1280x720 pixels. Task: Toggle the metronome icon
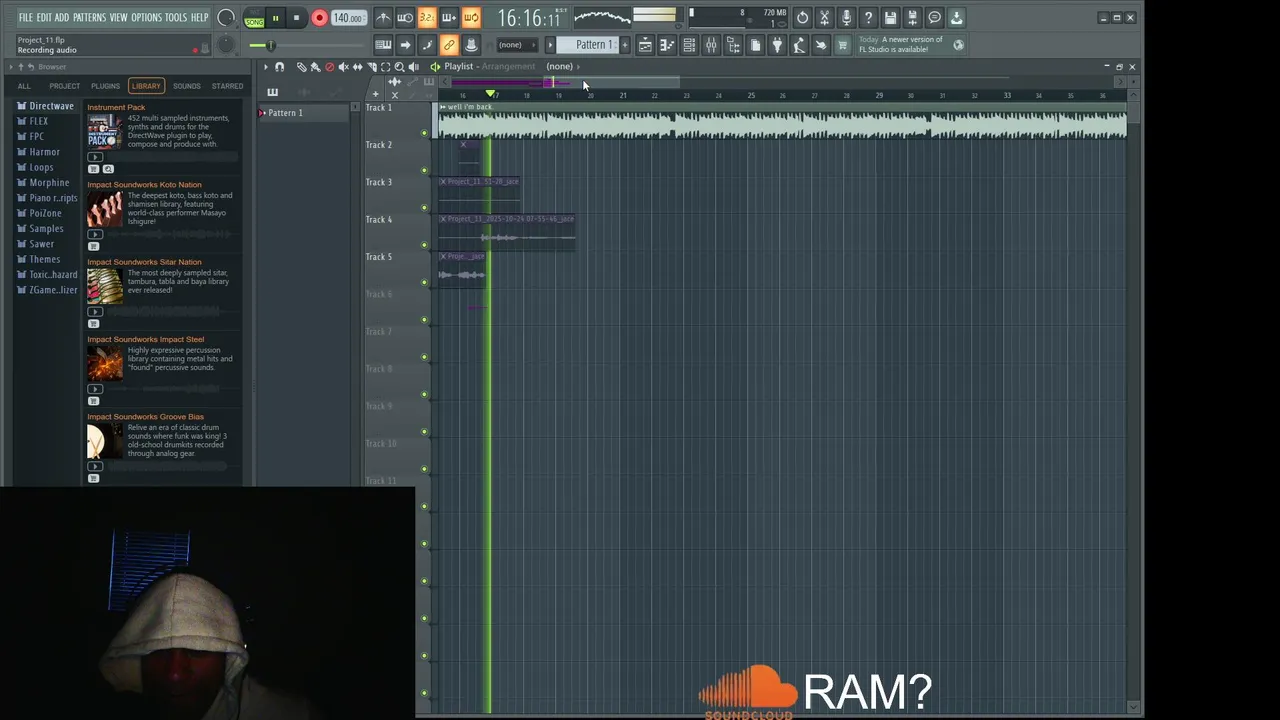384,17
